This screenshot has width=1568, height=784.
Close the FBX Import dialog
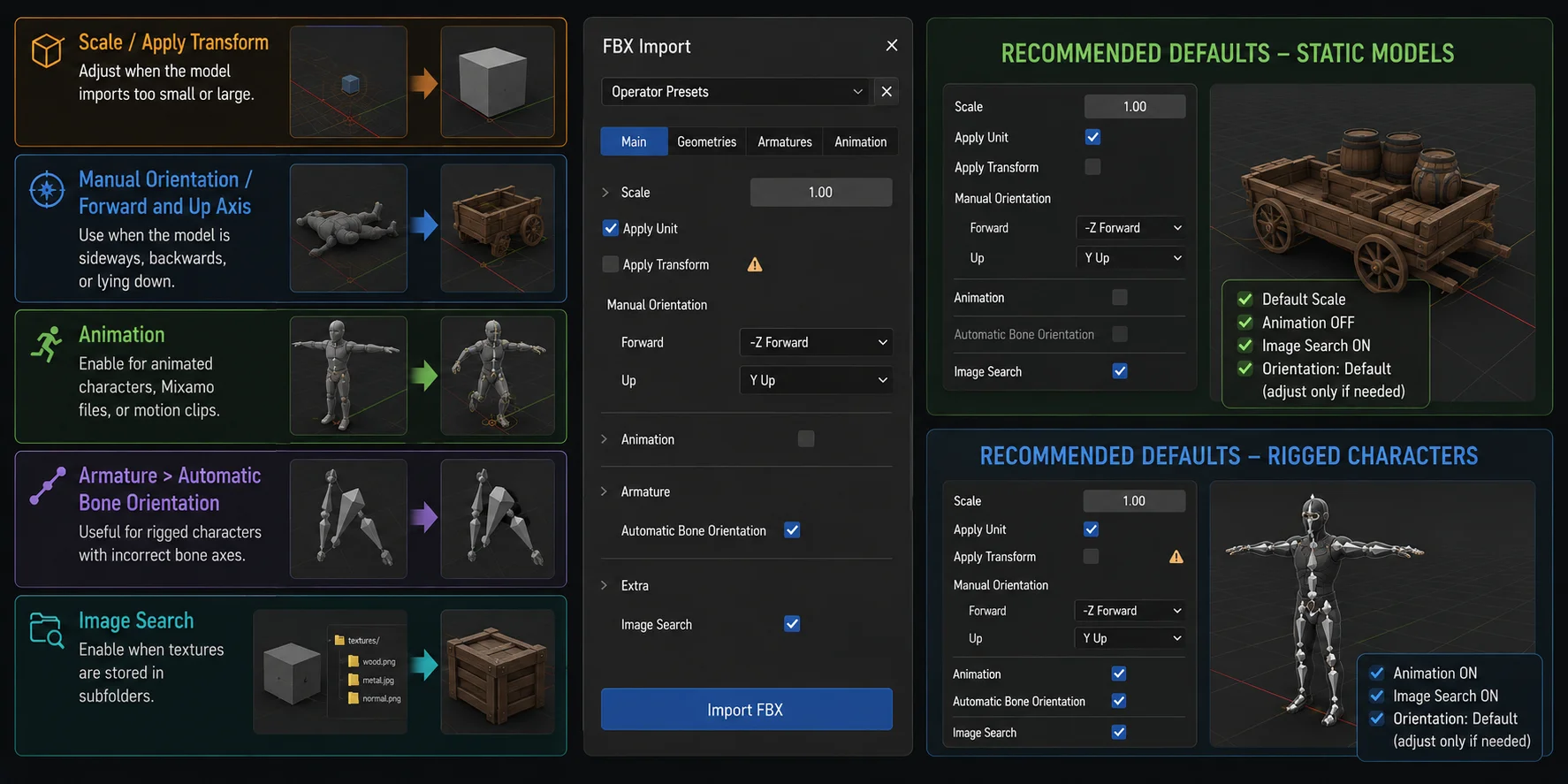click(892, 45)
